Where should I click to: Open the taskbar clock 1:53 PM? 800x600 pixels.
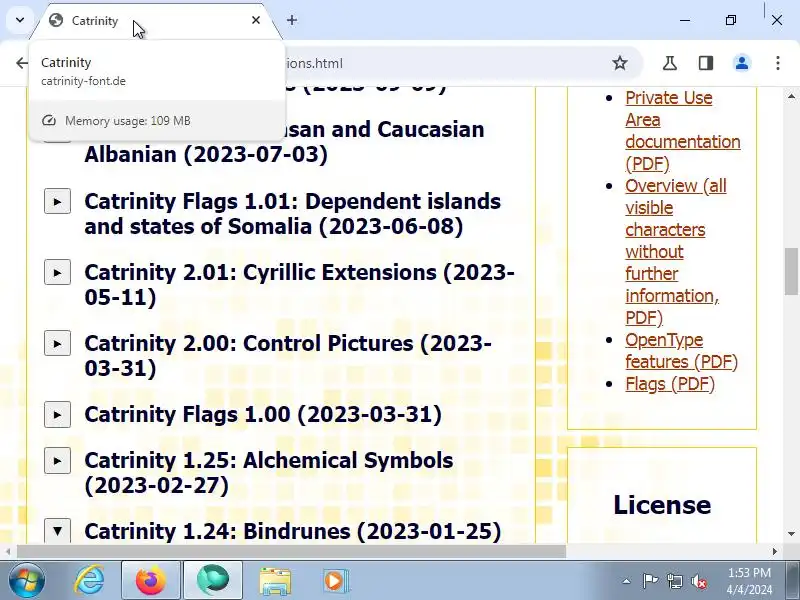749,581
